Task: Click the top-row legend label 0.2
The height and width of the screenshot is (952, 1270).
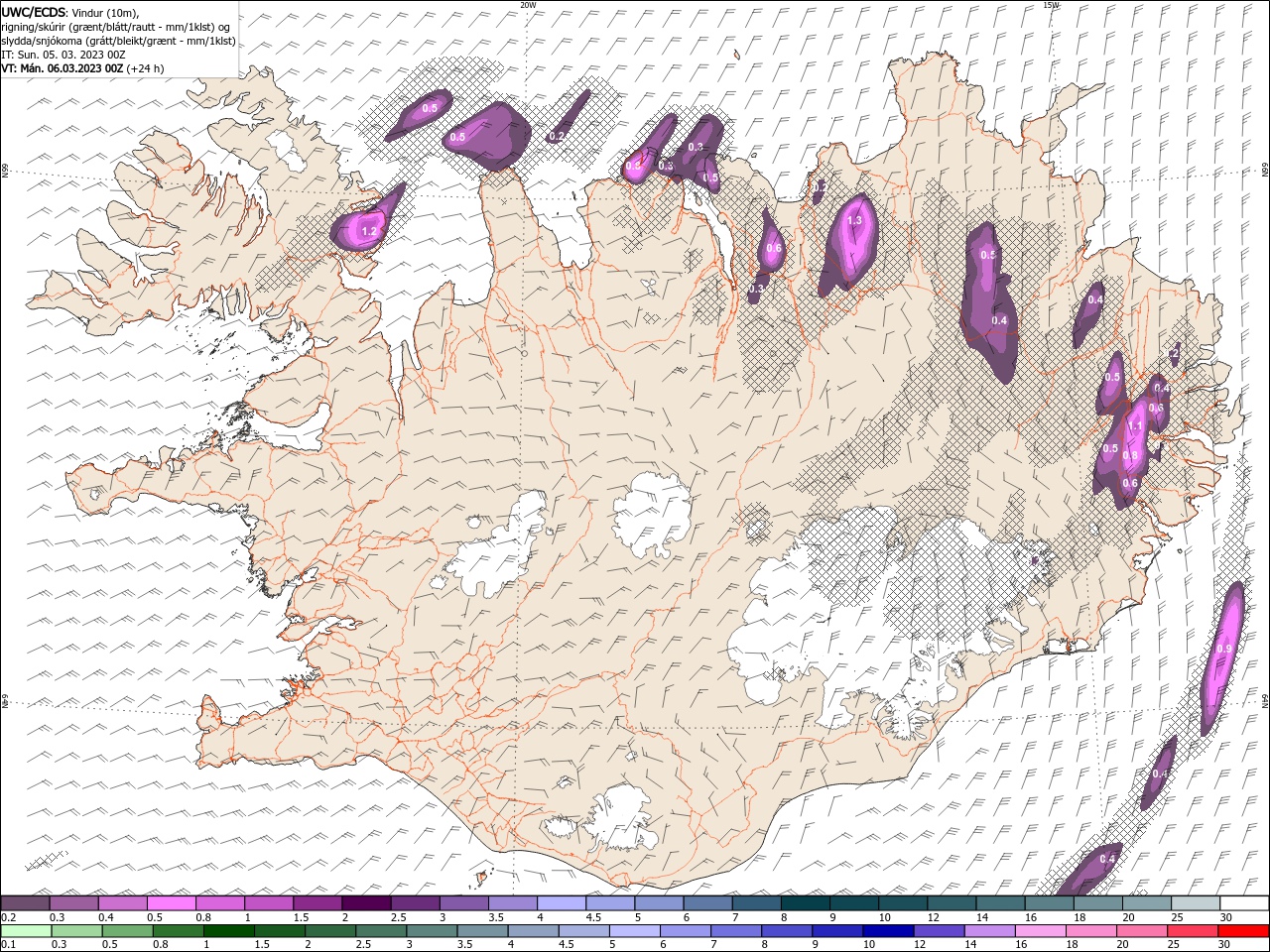Action: (x=9, y=917)
